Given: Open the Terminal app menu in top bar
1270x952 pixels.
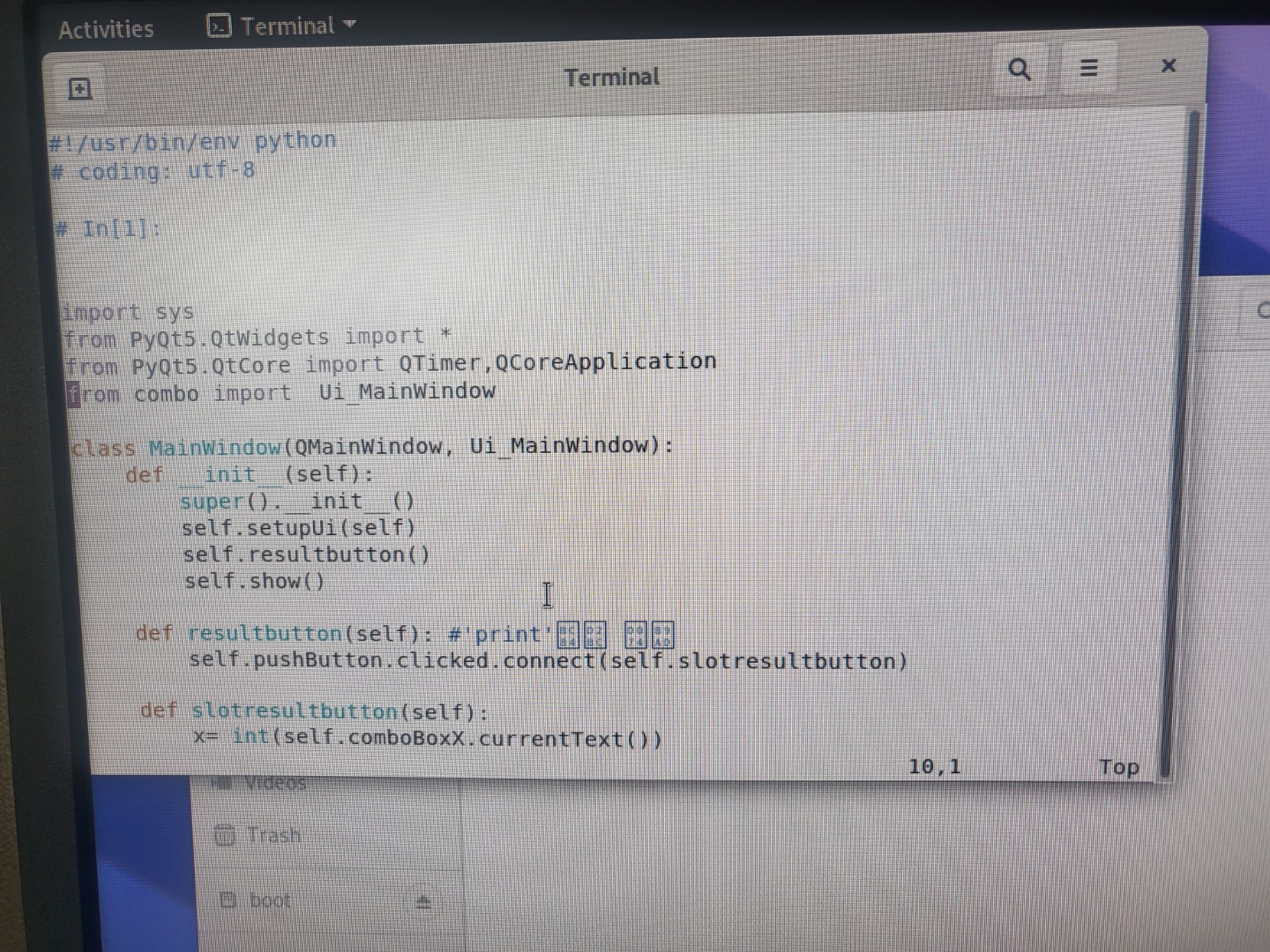Looking at the screenshot, I should (281, 26).
